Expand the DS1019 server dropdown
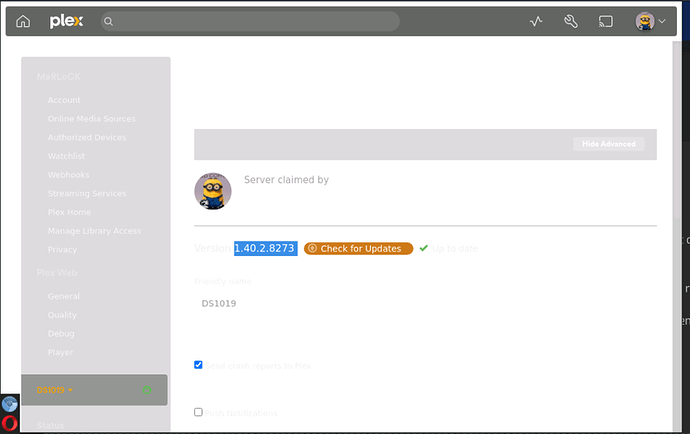The height and width of the screenshot is (434, 690). pyautogui.click(x=55, y=390)
